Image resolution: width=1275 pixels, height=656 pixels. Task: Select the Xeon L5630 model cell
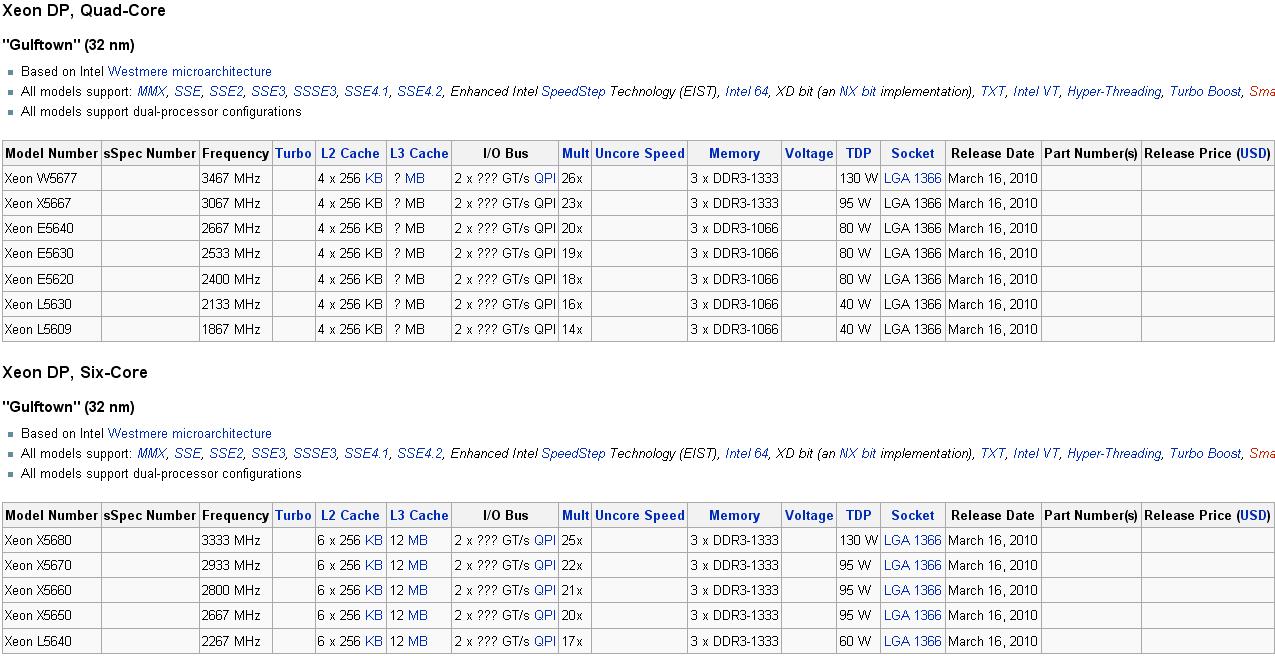[51, 305]
